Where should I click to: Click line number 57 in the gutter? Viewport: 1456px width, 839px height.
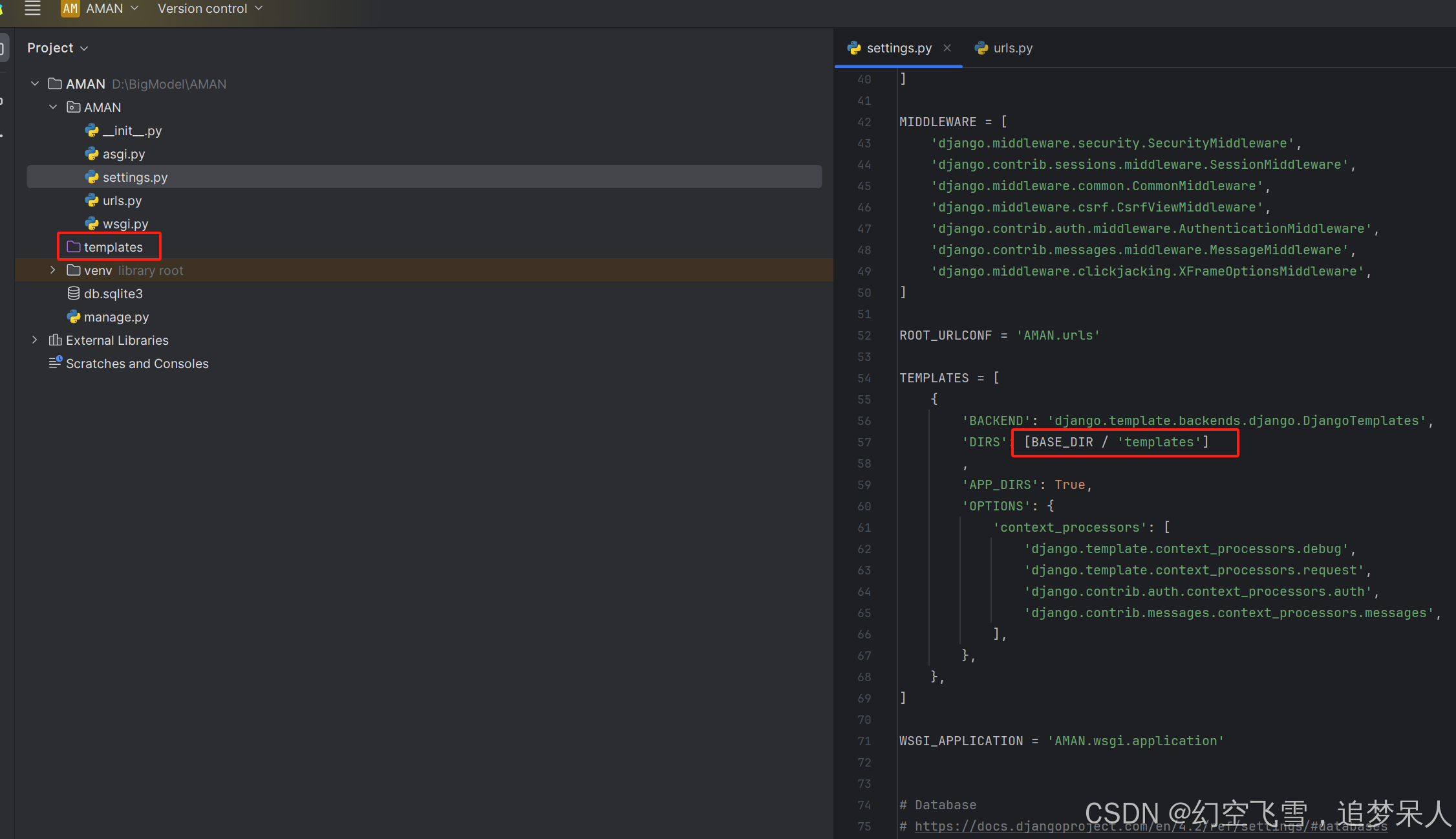pos(864,442)
